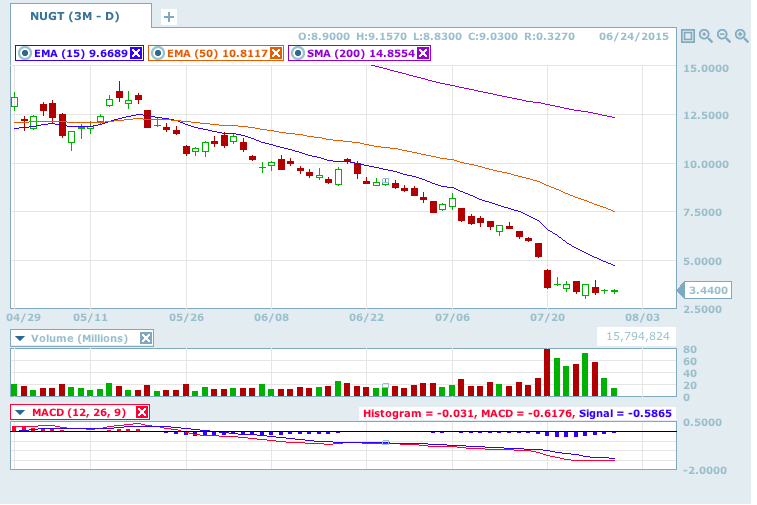
Task: Click the 05/26 date axis label
Action: pyautogui.click(x=186, y=317)
